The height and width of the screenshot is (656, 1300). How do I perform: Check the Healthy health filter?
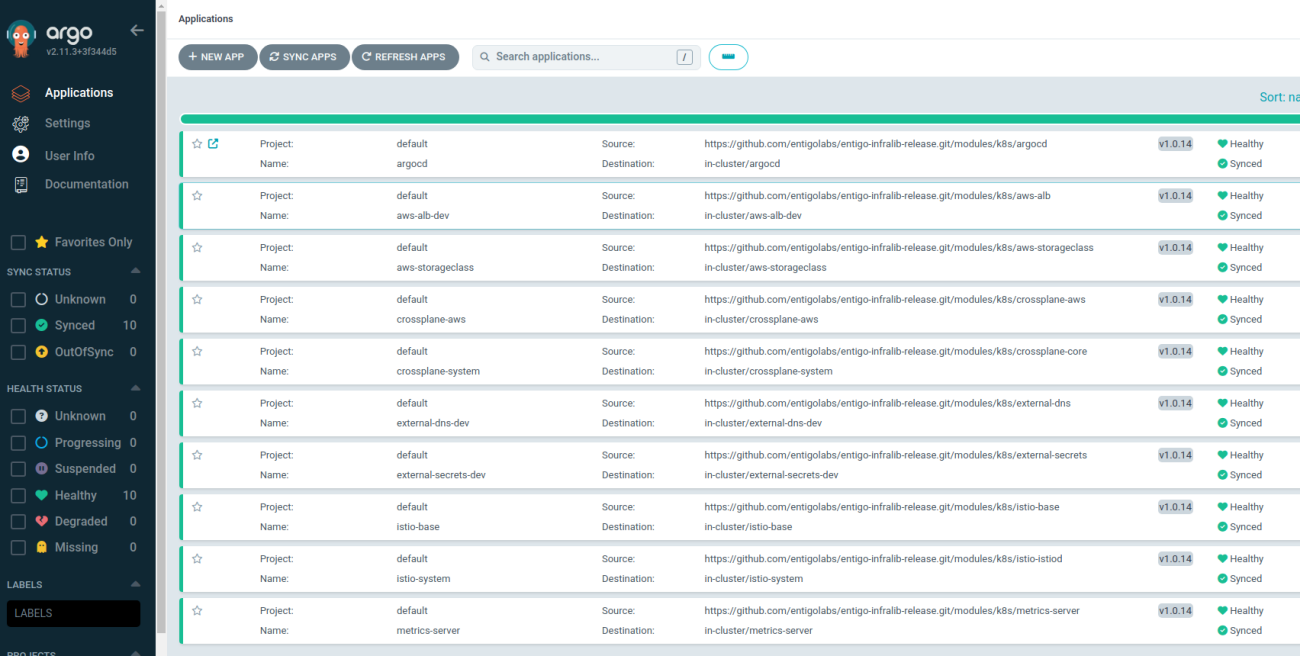[18, 495]
